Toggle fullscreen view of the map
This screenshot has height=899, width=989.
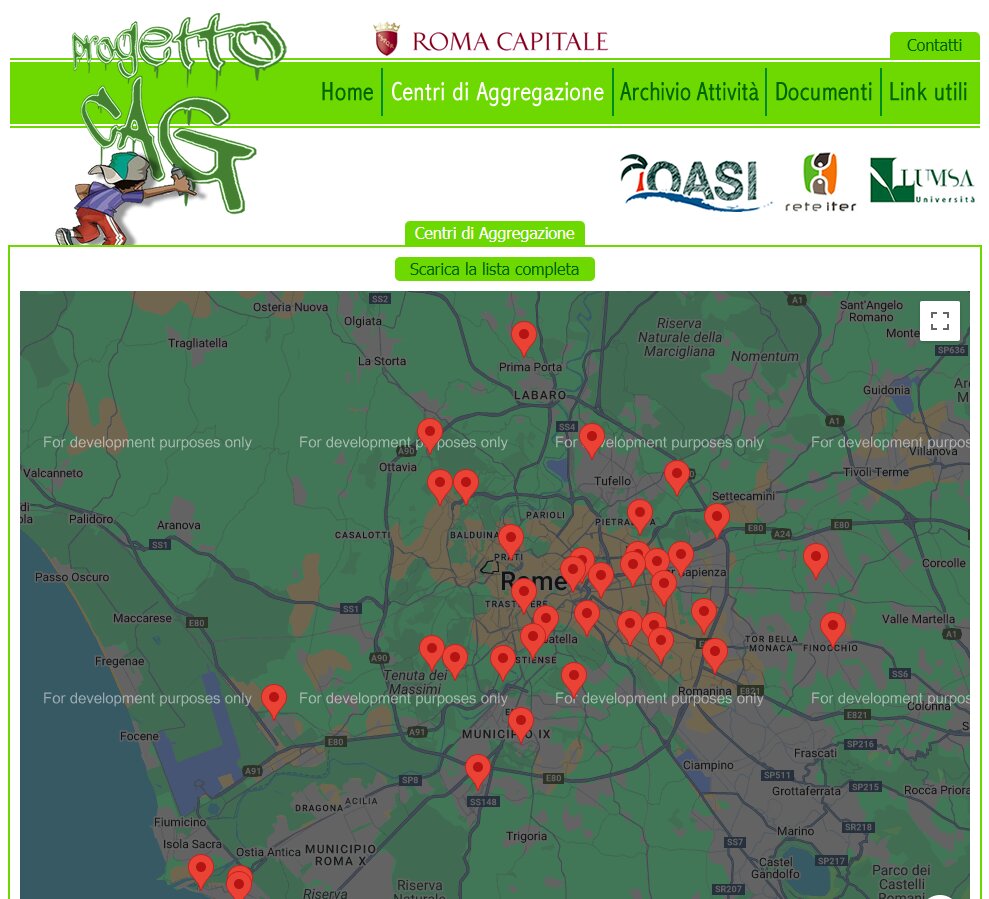tap(939, 321)
